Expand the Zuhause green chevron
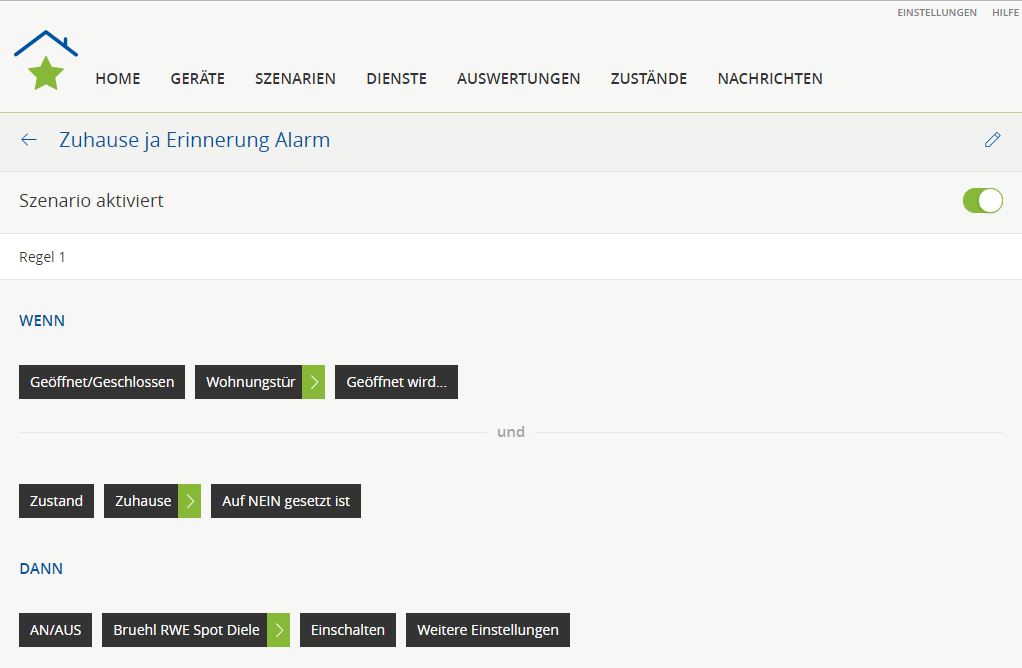The height and width of the screenshot is (668, 1022). (x=190, y=501)
